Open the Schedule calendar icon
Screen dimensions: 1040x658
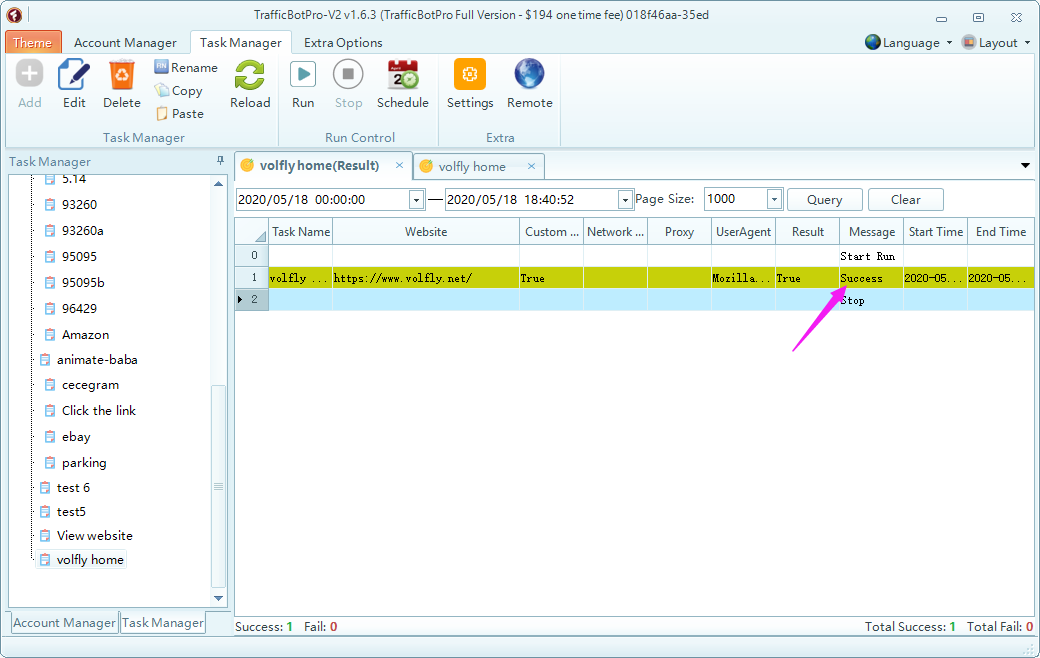tap(402, 76)
